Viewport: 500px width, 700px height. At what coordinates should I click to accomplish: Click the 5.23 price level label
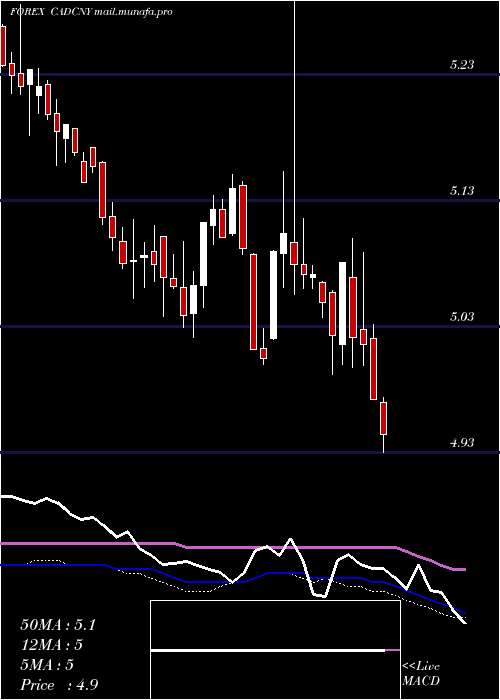[462, 65]
